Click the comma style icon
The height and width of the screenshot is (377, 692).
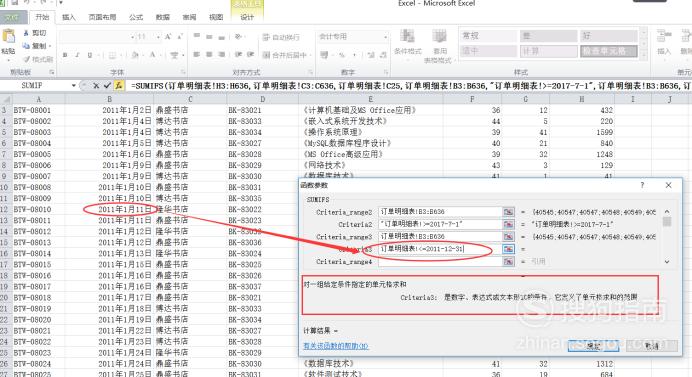coord(354,55)
